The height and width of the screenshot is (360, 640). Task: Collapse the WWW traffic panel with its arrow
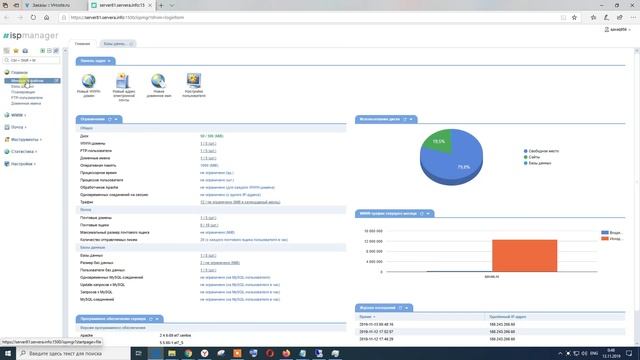[428, 213]
